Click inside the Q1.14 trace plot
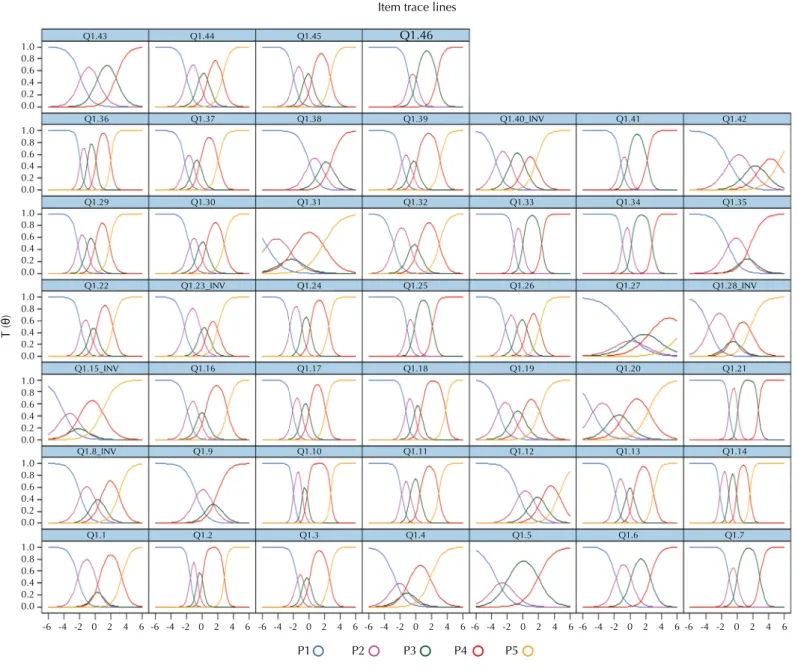The image size is (798, 671). pyautogui.click(x=737, y=492)
